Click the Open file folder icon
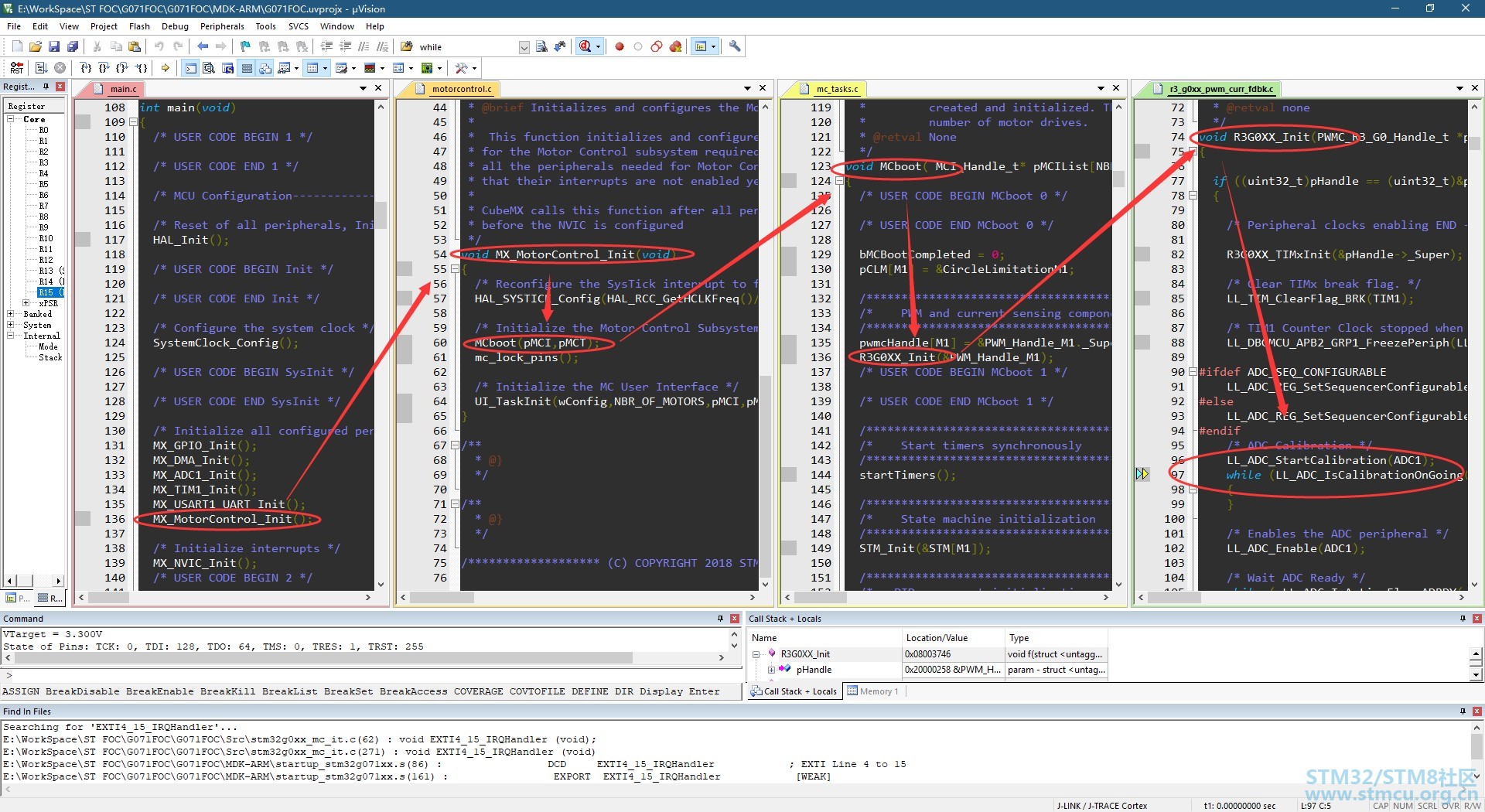Viewport: 1485px width, 812px height. click(36, 47)
